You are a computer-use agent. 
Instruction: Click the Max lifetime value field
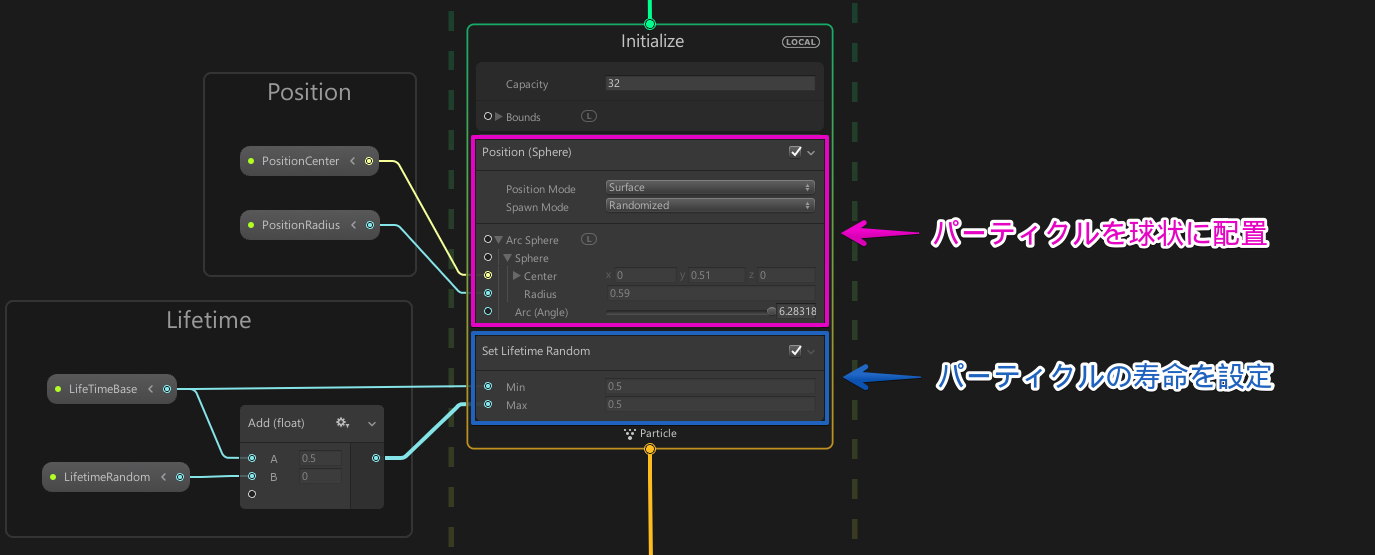click(x=710, y=404)
